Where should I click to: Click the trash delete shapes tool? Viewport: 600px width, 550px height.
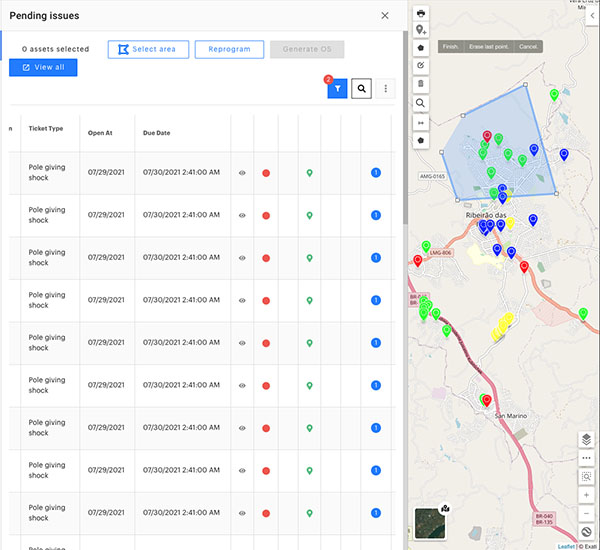coord(421,83)
